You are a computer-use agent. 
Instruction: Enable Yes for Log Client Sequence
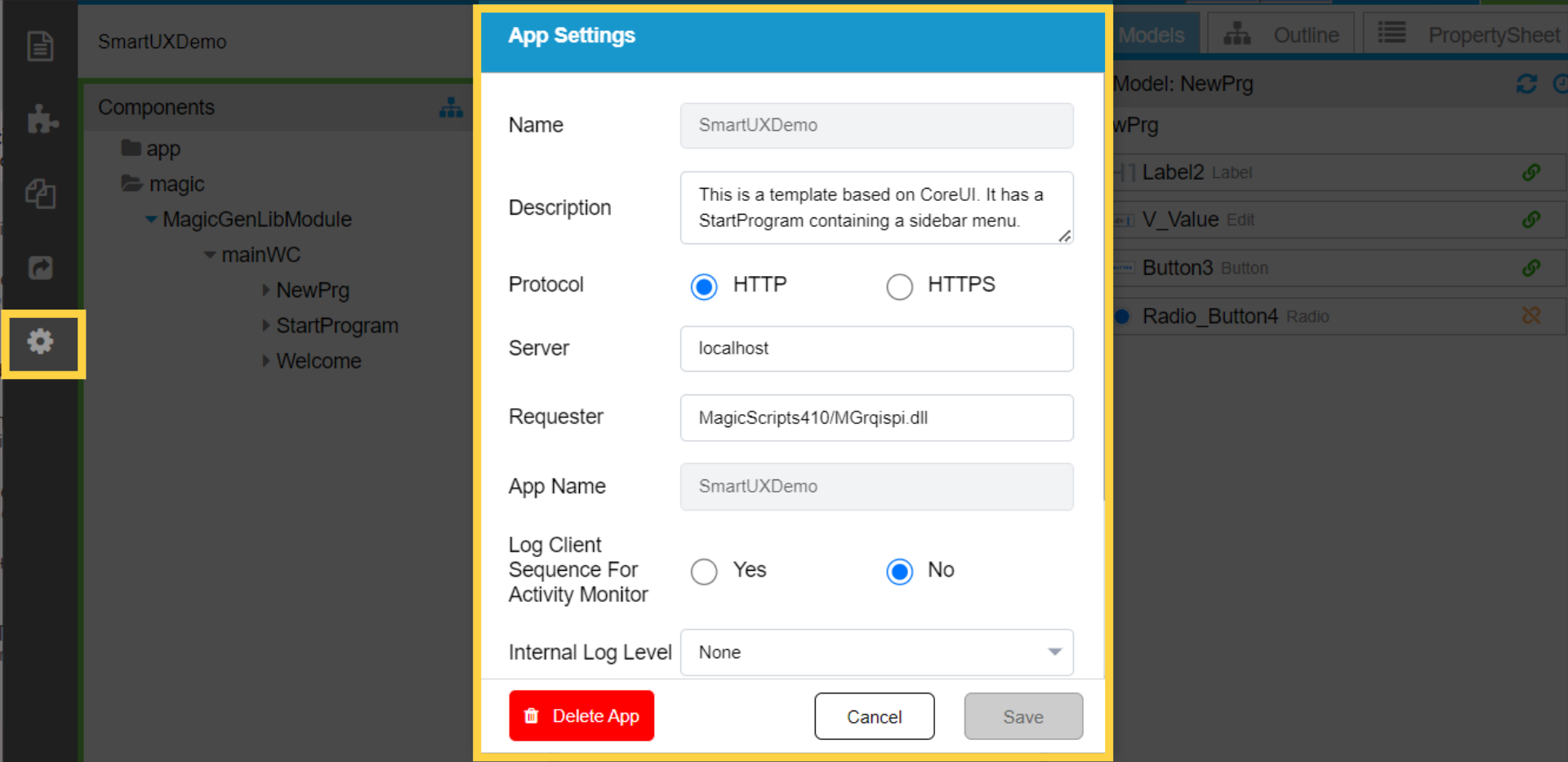point(704,571)
